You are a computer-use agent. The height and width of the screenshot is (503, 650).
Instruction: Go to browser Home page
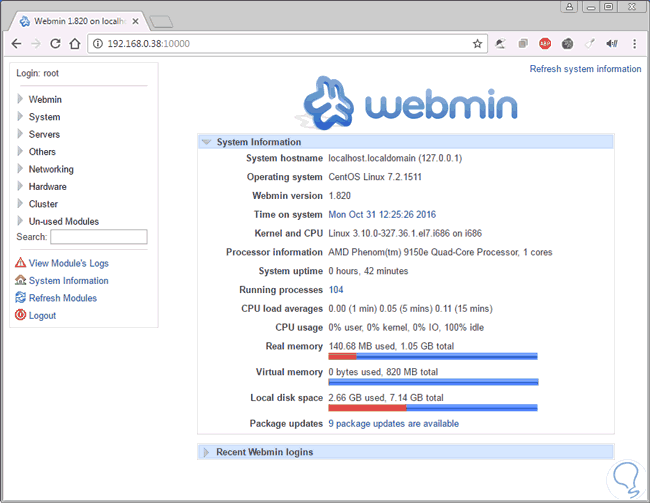point(75,44)
